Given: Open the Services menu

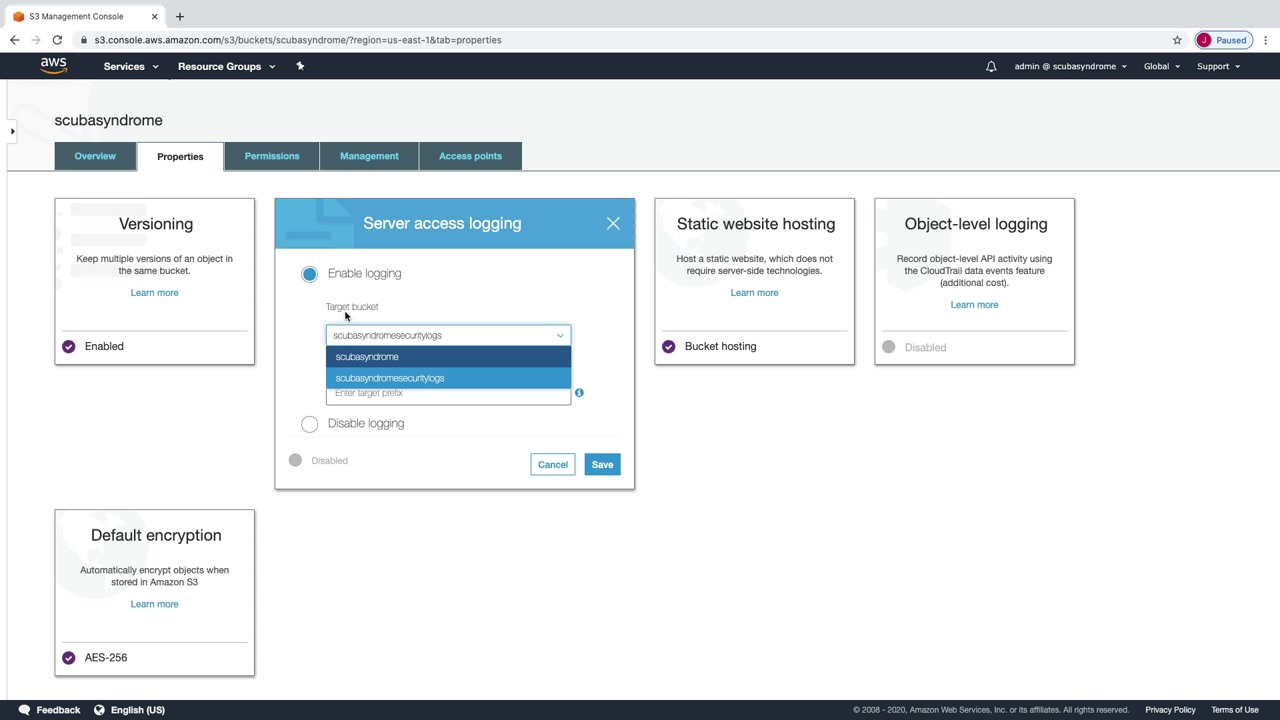Looking at the screenshot, I should [x=131, y=66].
